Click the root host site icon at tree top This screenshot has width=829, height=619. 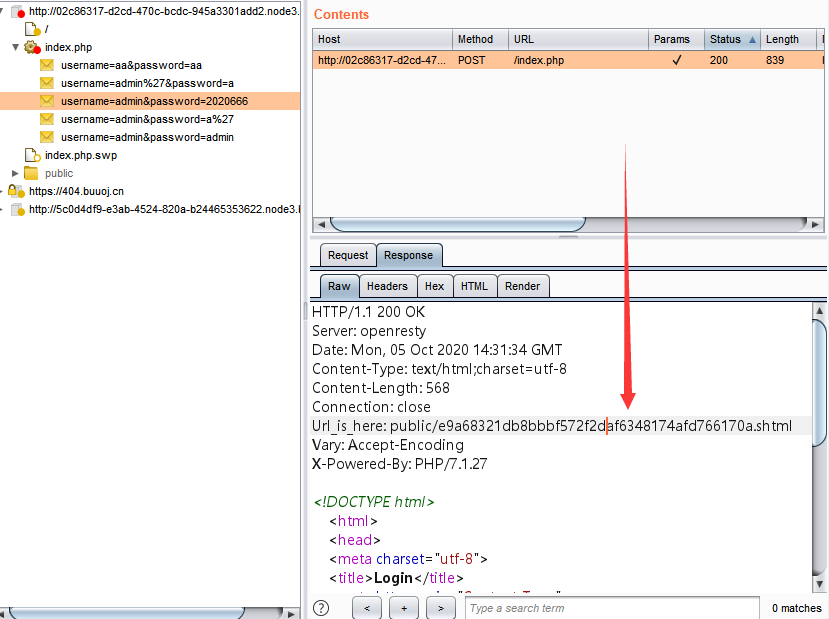18,11
